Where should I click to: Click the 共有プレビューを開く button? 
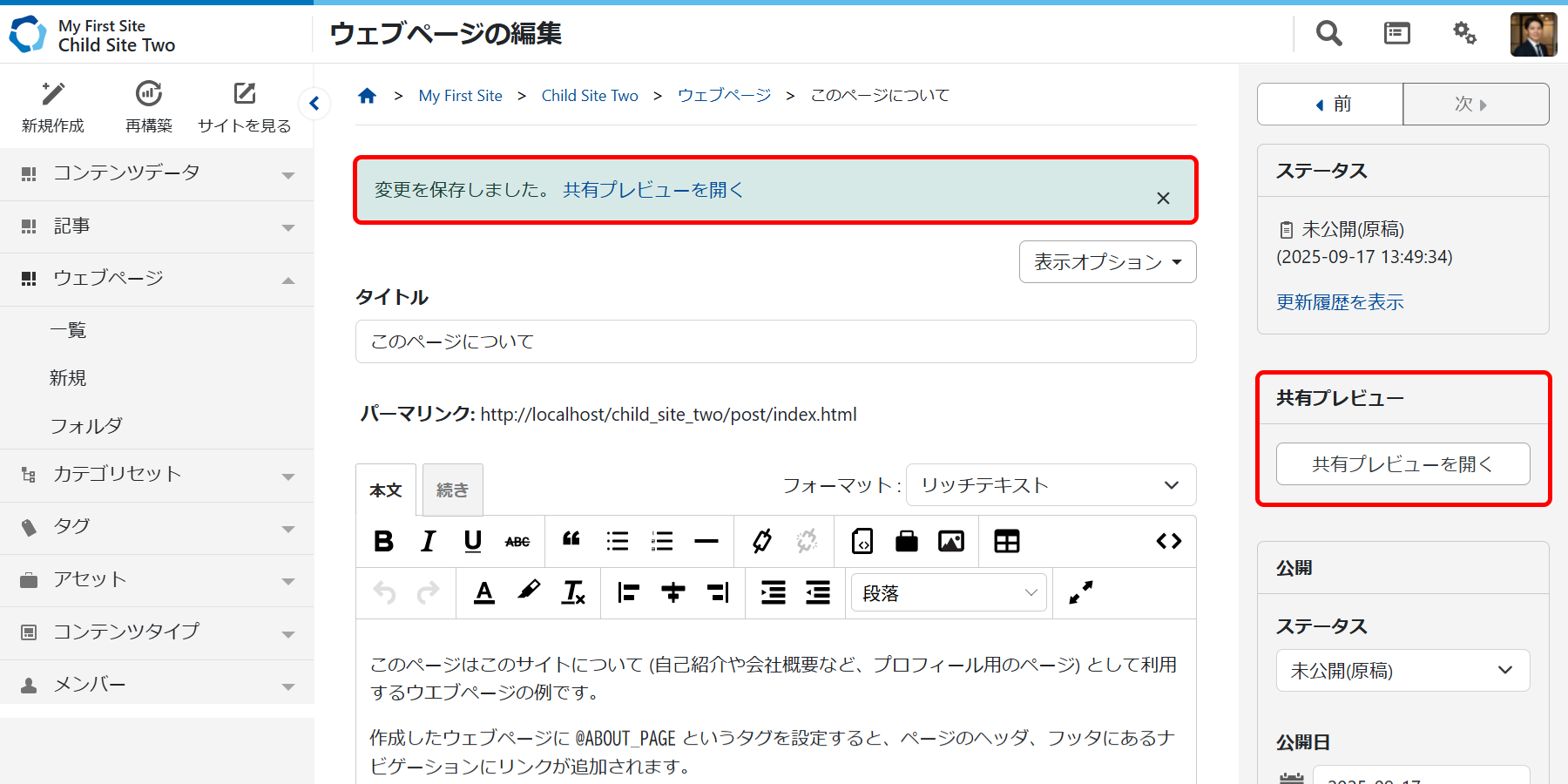(x=1402, y=464)
